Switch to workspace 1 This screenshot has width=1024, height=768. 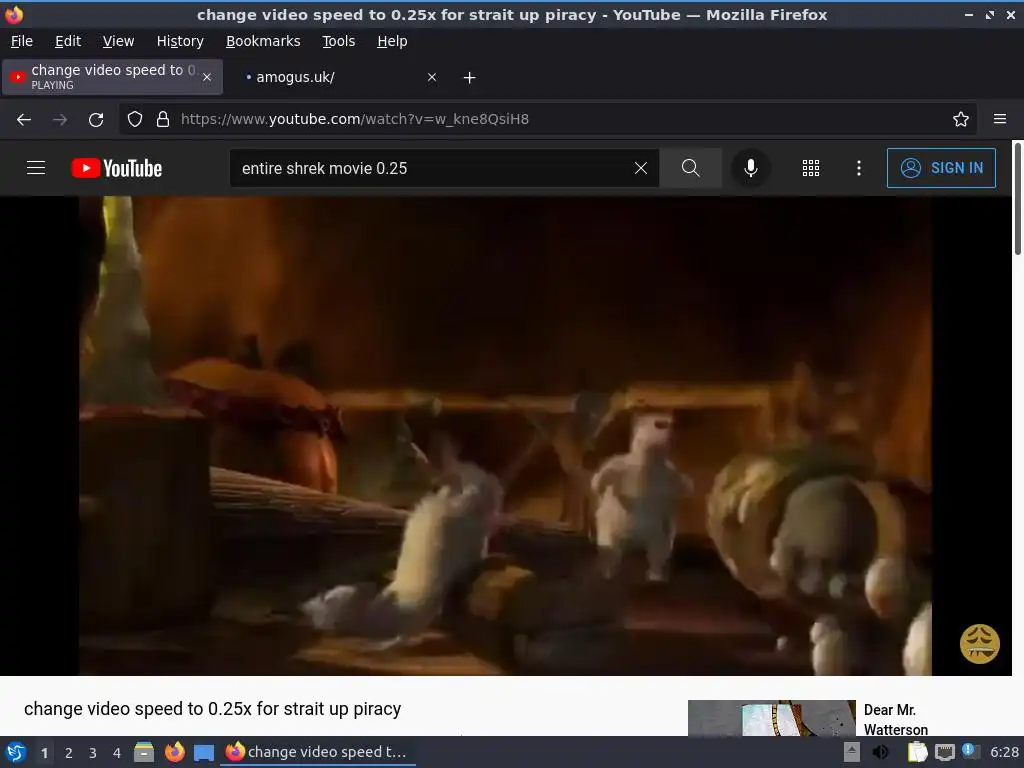coord(44,753)
